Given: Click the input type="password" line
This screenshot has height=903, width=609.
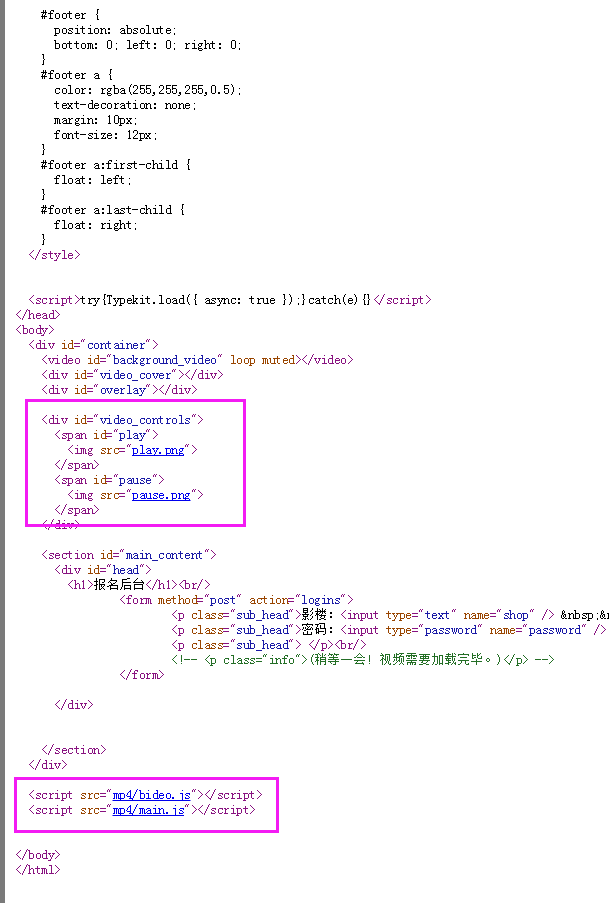Looking at the screenshot, I should click(389, 629).
